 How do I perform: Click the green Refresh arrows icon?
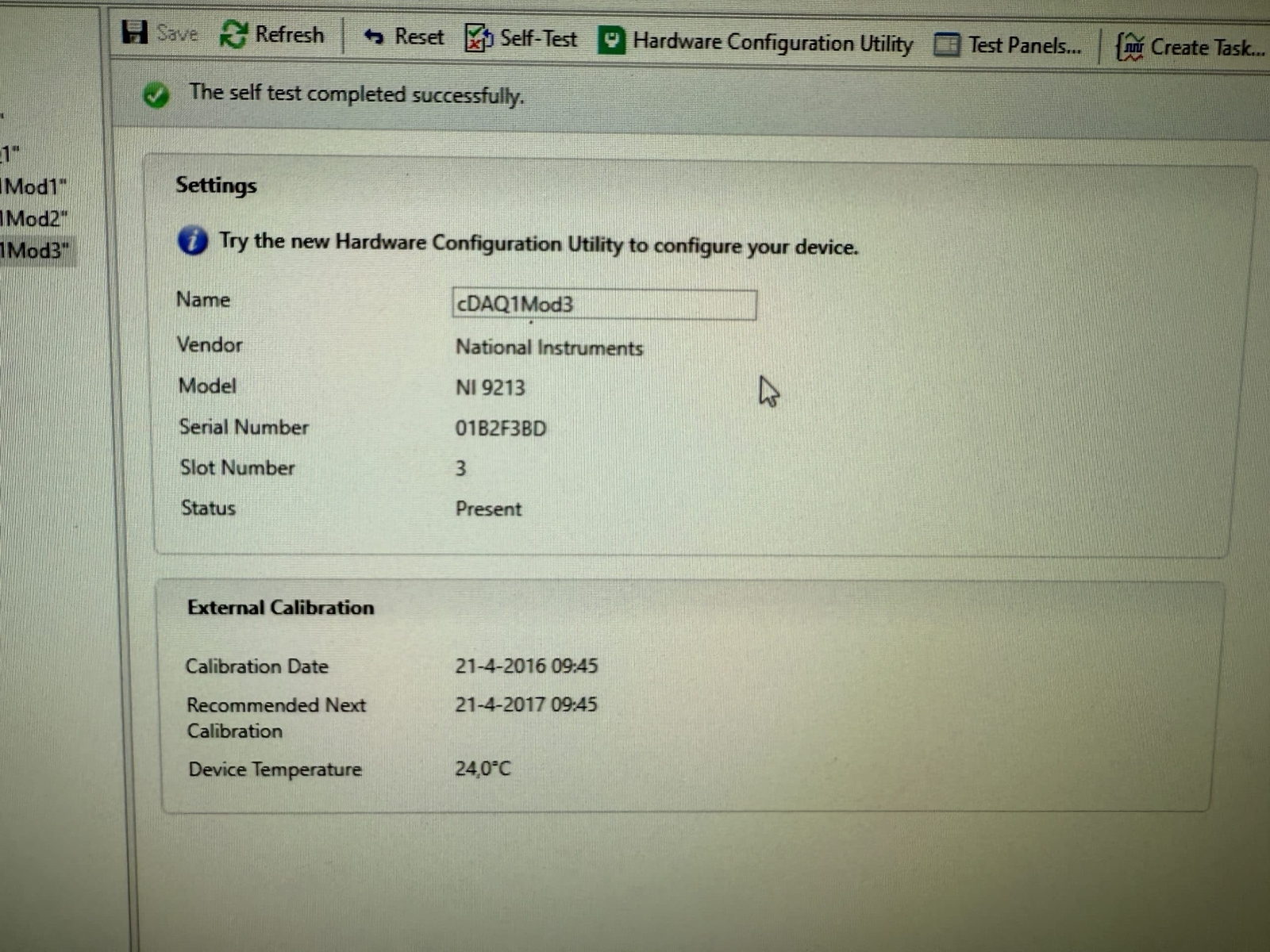click(x=233, y=34)
